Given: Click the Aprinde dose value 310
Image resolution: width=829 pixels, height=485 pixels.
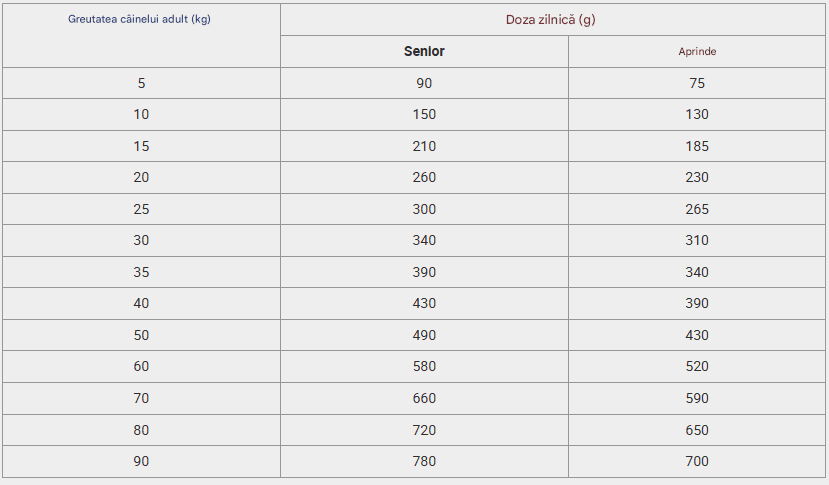Looking at the screenshot, I should (697, 240).
